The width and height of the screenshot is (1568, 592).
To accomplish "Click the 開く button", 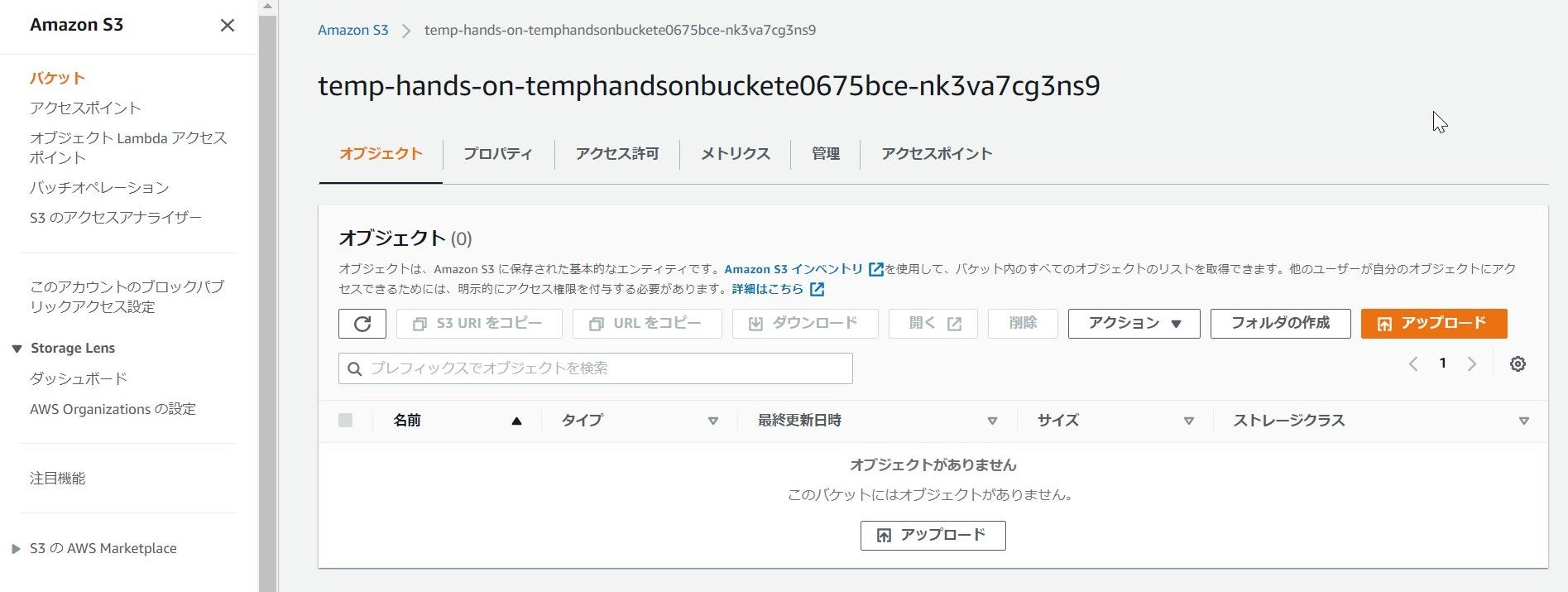I will 933,324.
